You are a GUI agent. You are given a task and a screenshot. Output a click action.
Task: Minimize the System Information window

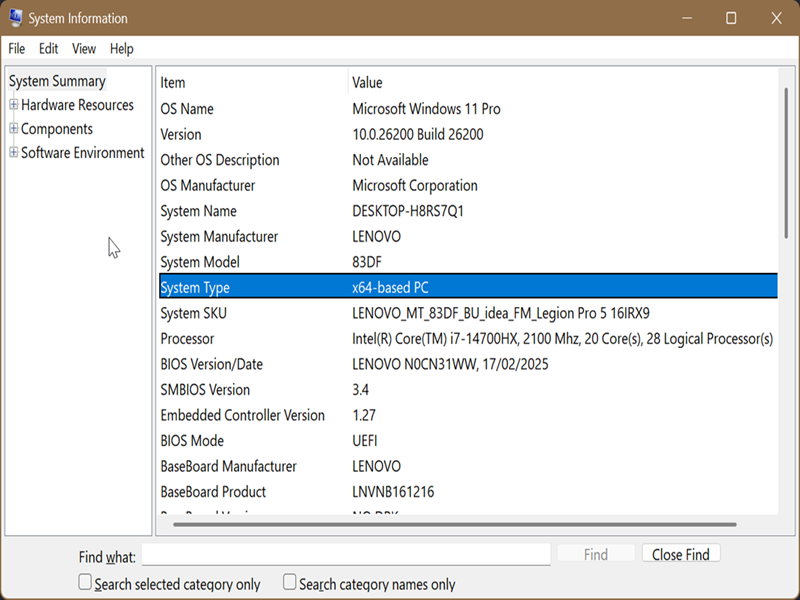[x=687, y=18]
